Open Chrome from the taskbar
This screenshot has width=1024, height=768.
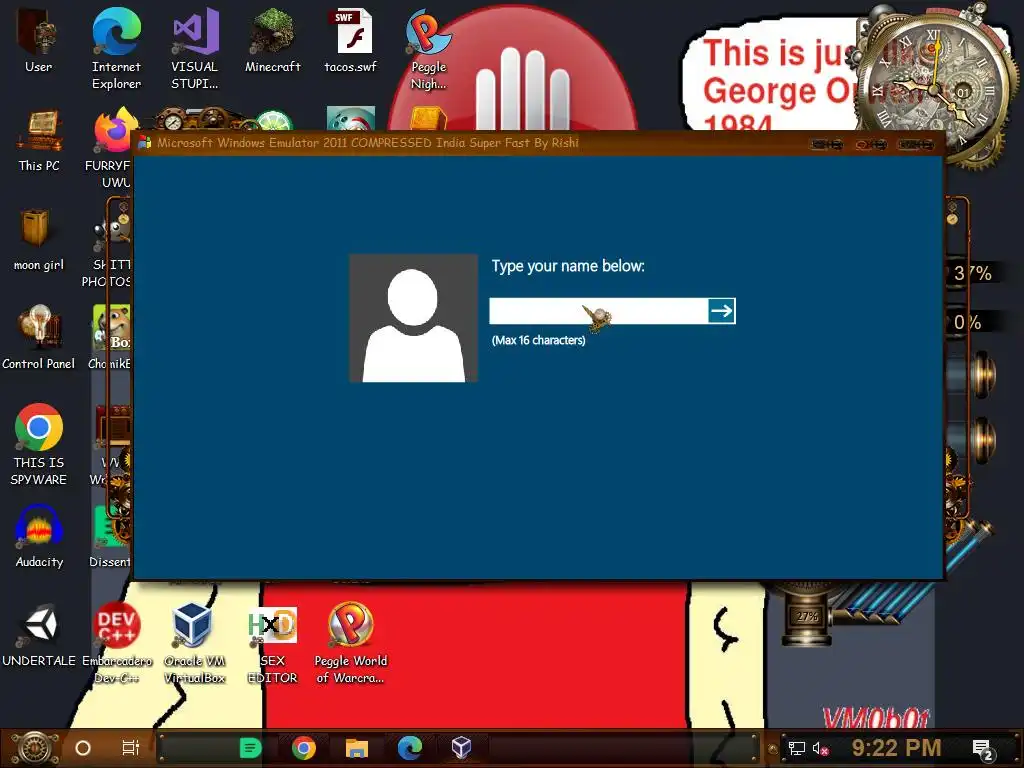(304, 748)
